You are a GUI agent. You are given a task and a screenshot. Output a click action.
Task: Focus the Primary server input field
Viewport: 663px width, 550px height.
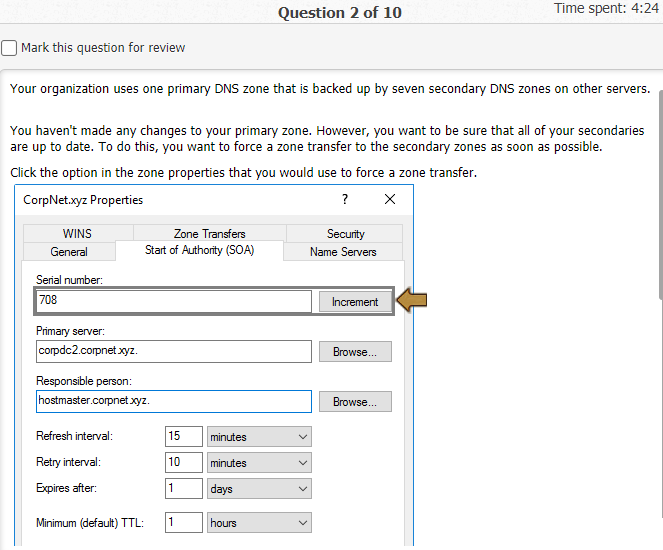(x=173, y=352)
